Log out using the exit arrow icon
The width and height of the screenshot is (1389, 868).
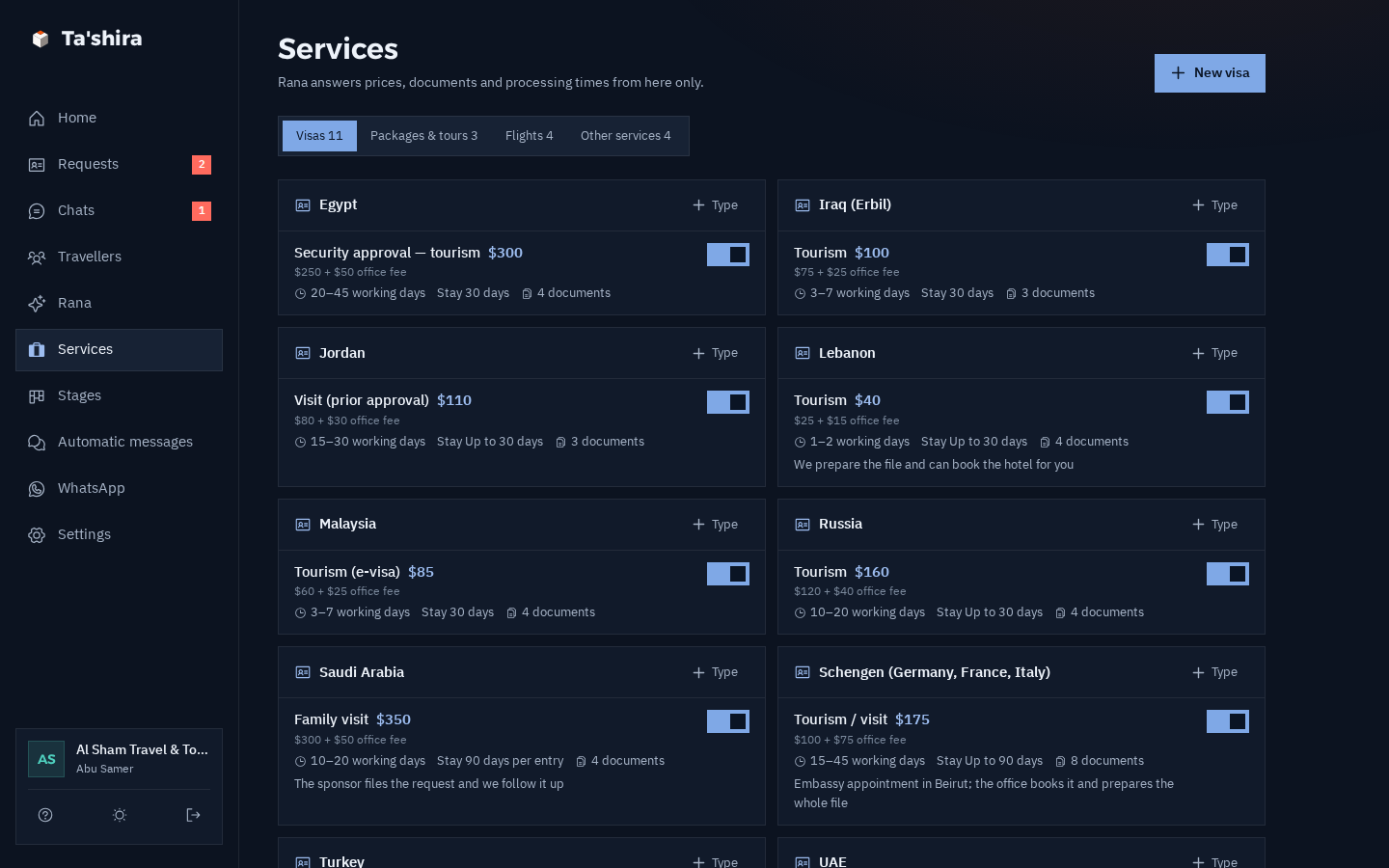[193, 815]
